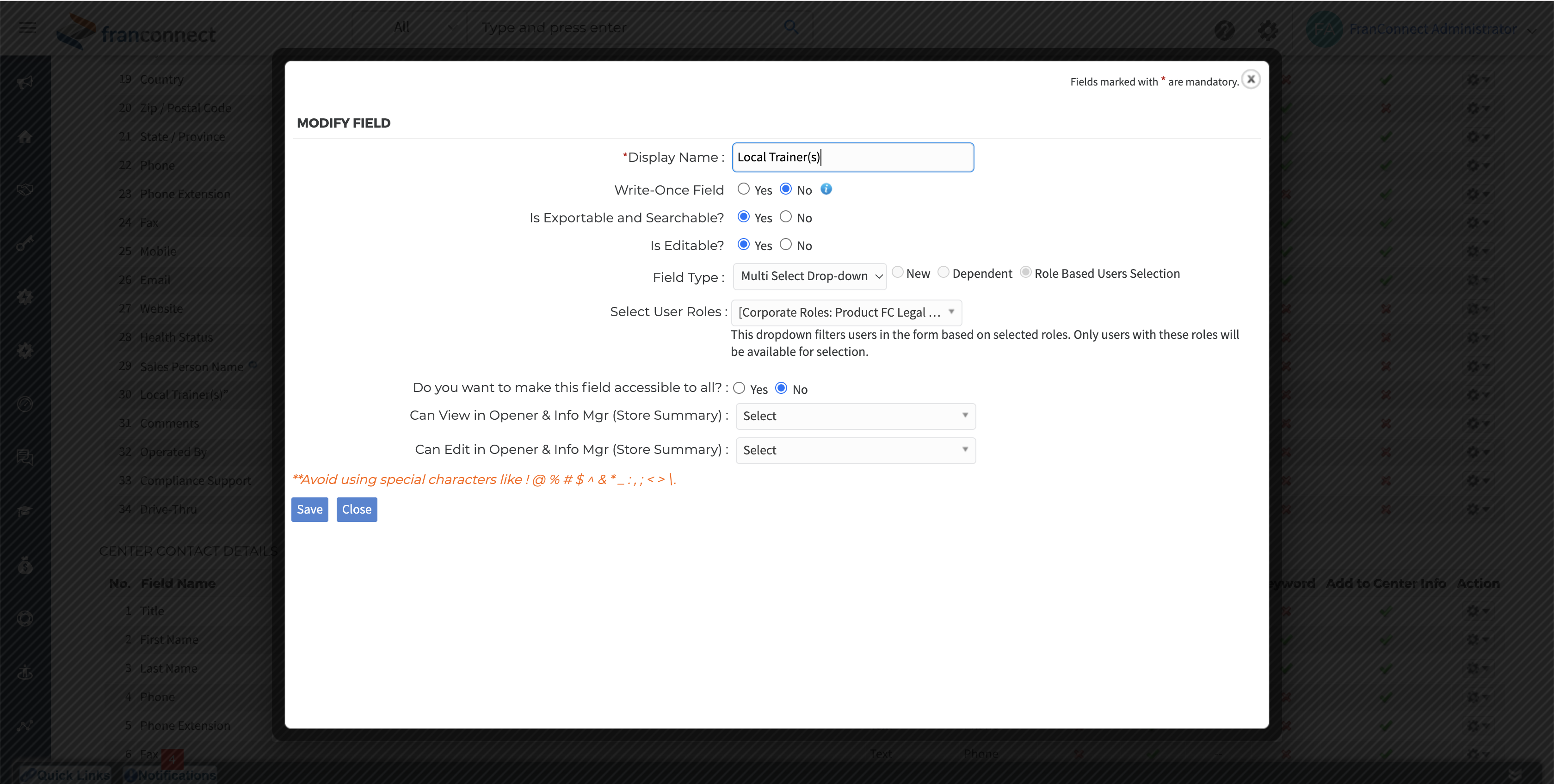Click the Field Name column header
Viewport: 1554px width, 784px height.
click(x=178, y=584)
